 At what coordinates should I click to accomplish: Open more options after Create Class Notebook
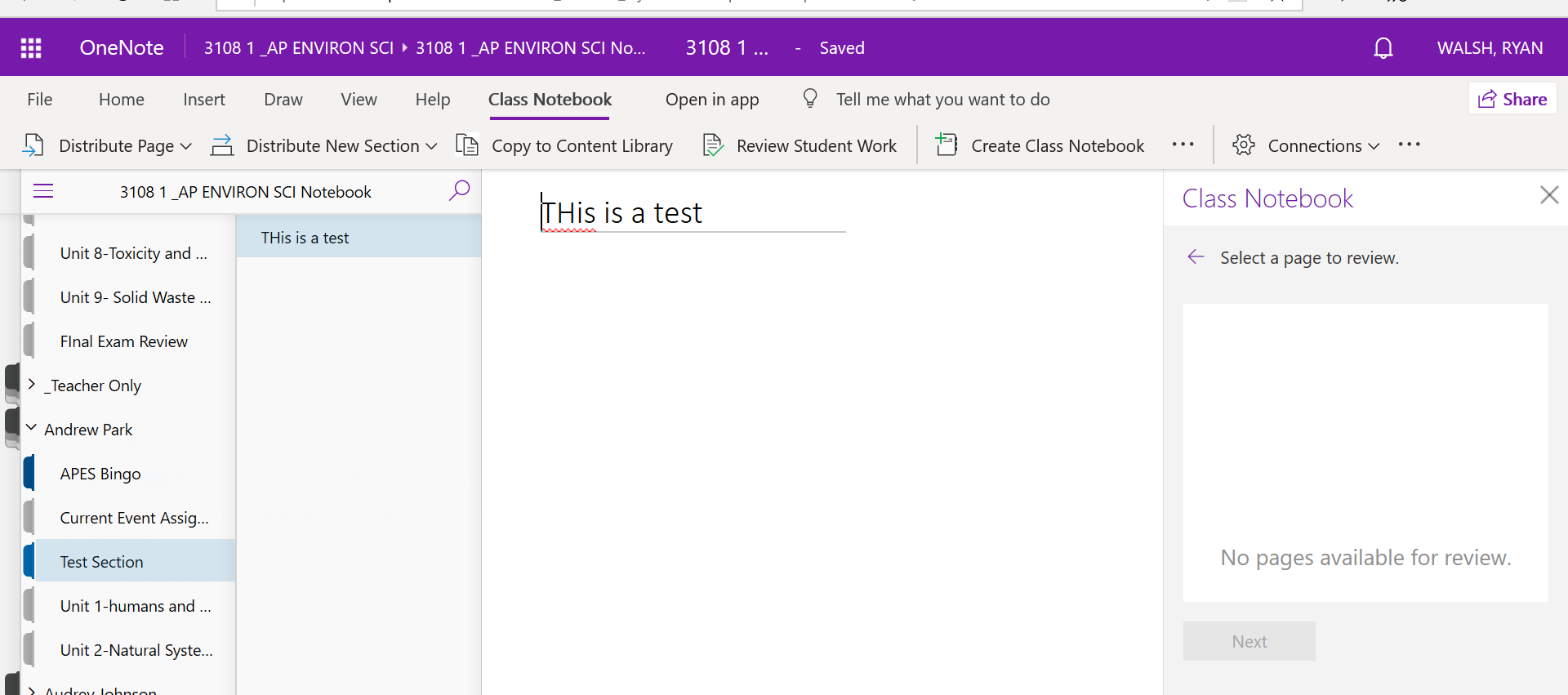point(1183,145)
